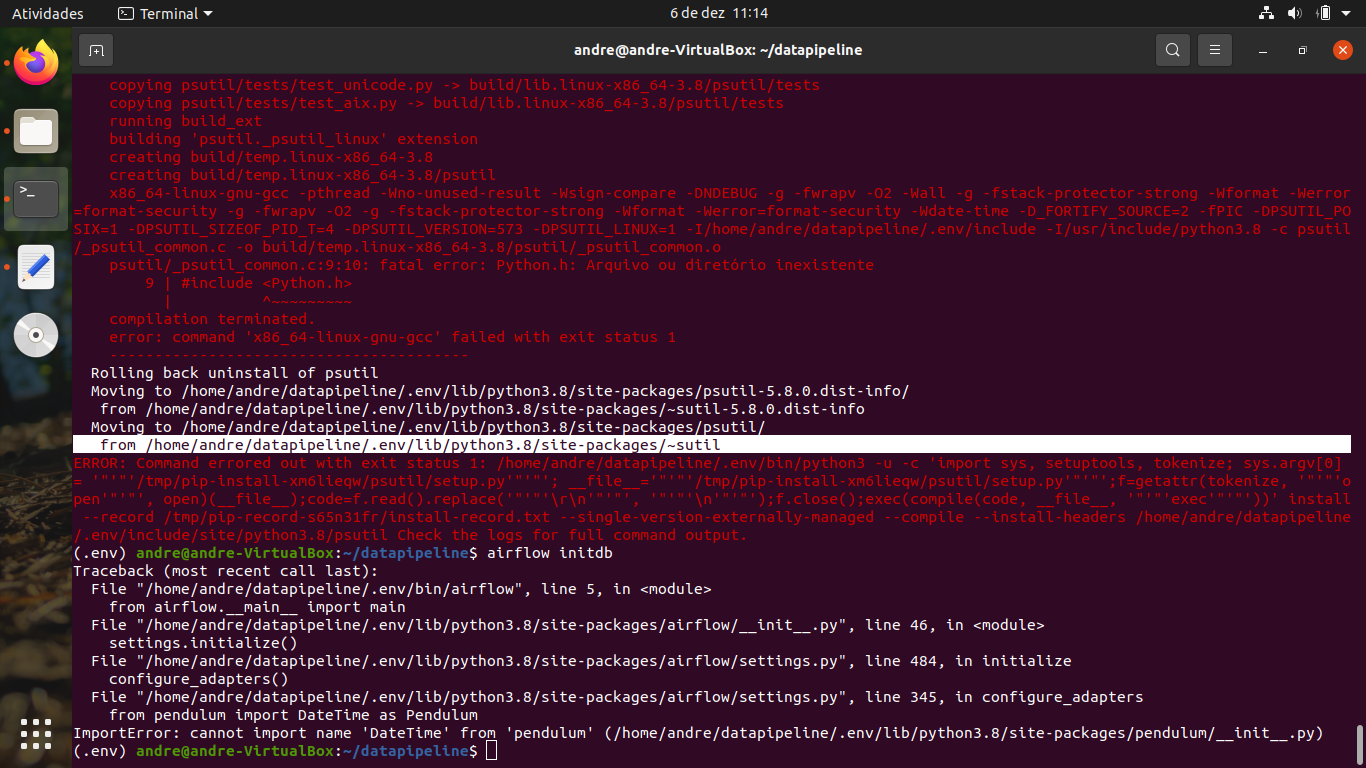1366x768 pixels.
Task: Open a new terminal tab
Action: coord(96,50)
